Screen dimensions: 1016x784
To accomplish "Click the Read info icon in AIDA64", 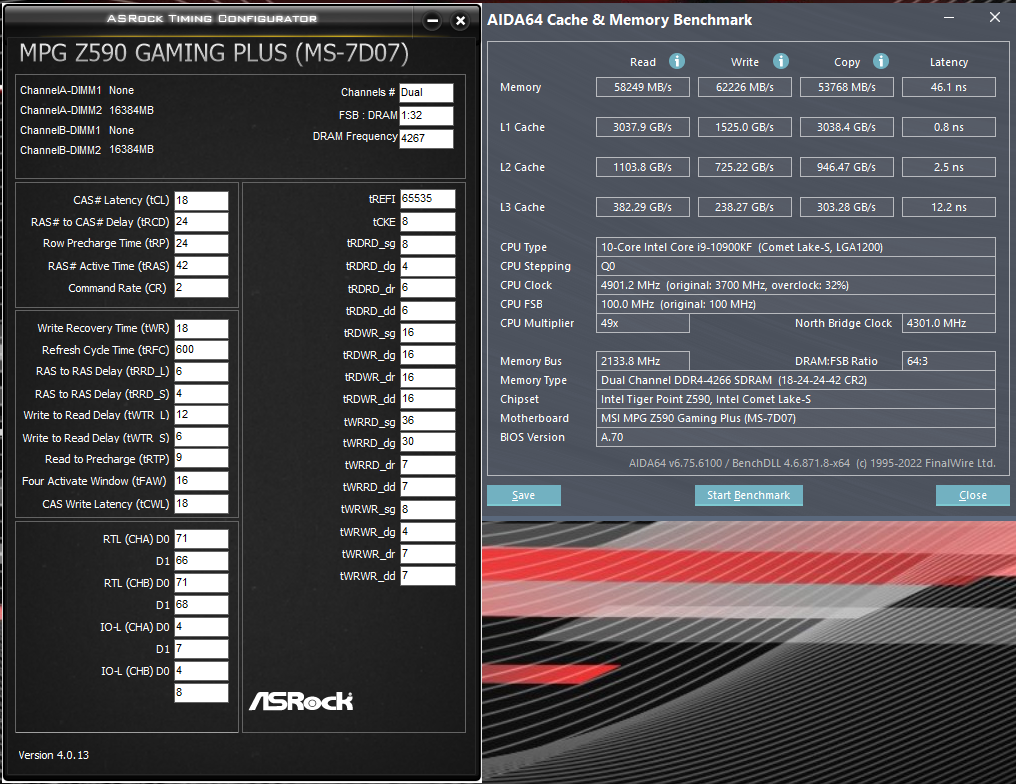I will (x=676, y=61).
